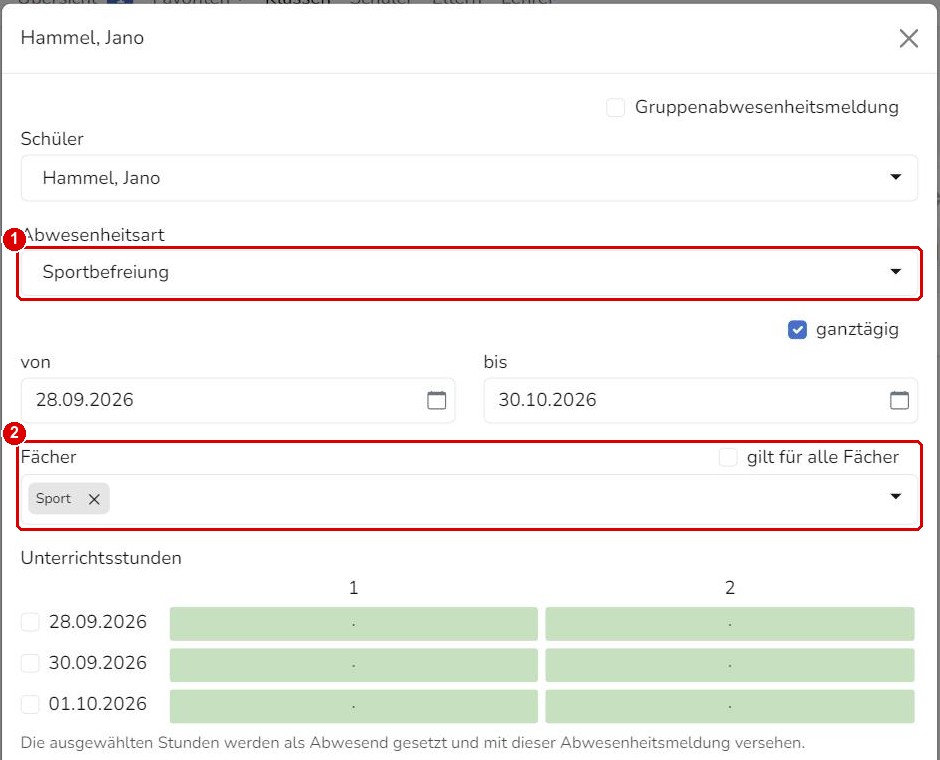This screenshot has width=940, height=760.
Task: Select lesson 1 cell on 30.09.2026
Action: click(x=354, y=665)
